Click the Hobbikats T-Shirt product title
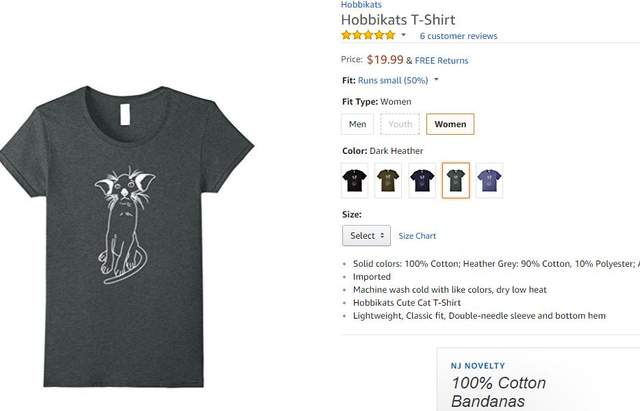The height and width of the screenshot is (411, 640). [398, 19]
